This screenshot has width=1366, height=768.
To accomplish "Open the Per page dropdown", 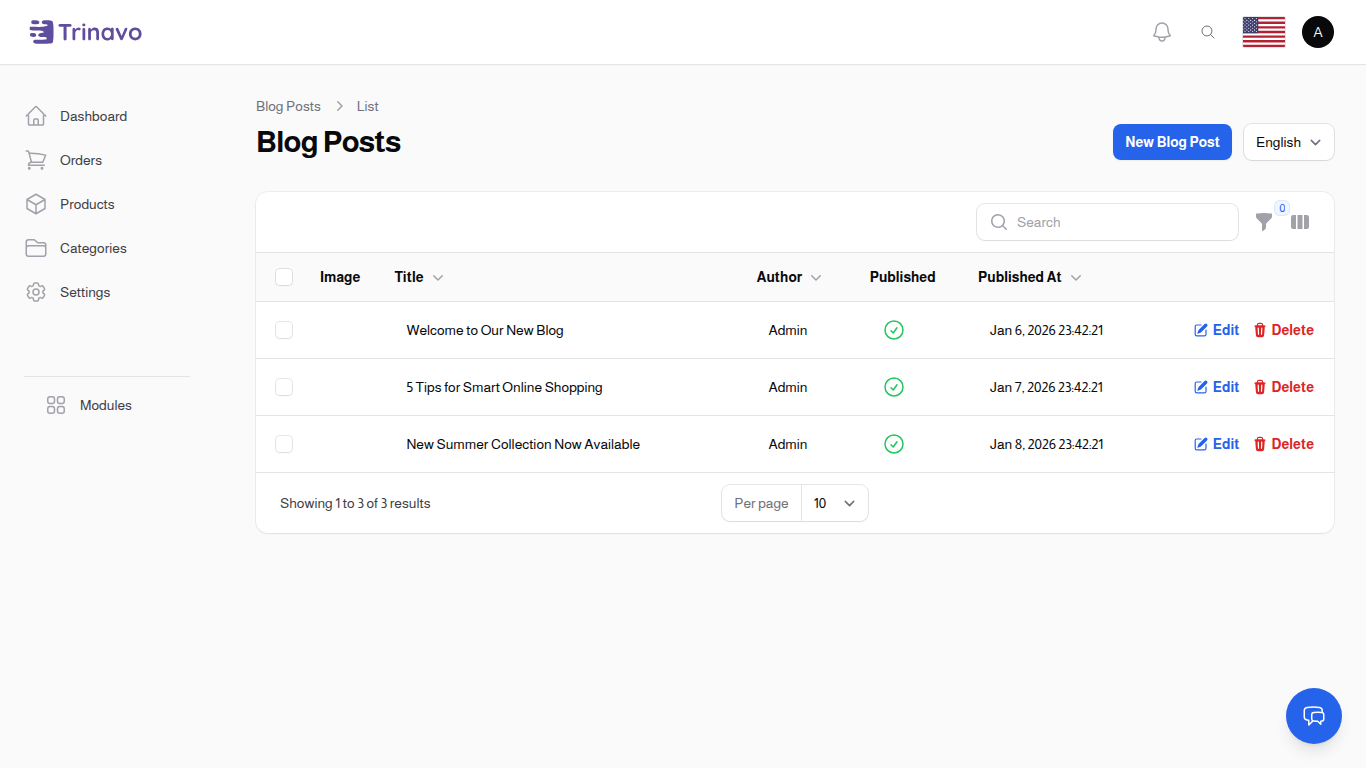I will tap(834, 503).
